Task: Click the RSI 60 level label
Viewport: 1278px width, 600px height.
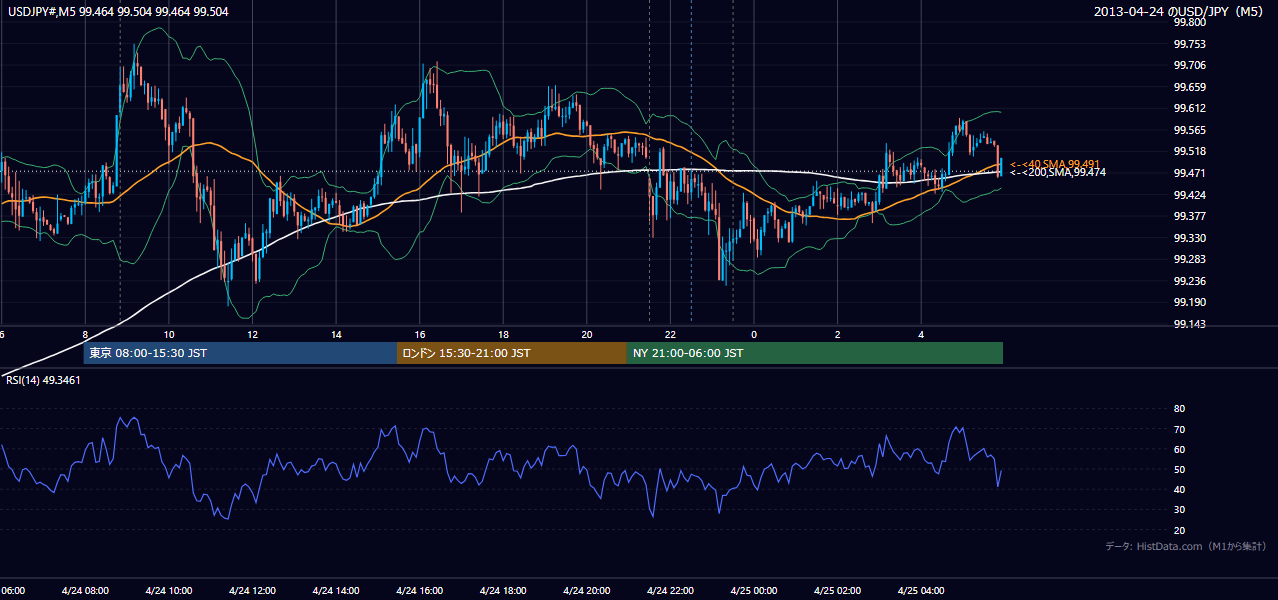Action: click(1179, 450)
